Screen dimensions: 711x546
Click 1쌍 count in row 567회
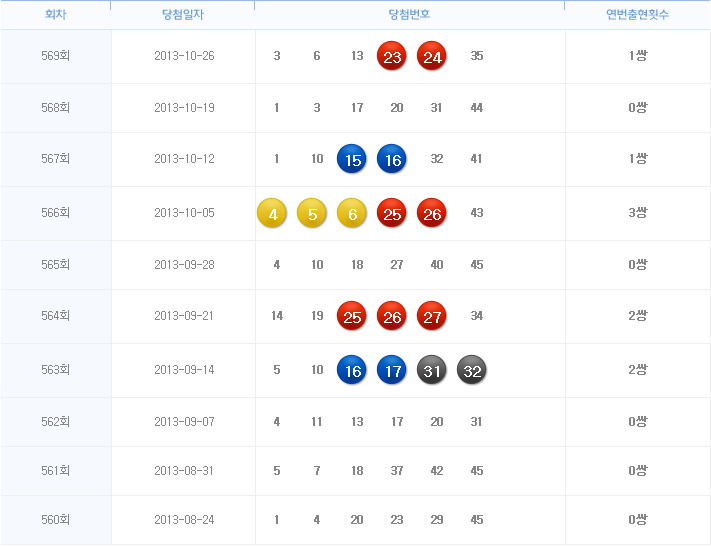click(638, 159)
